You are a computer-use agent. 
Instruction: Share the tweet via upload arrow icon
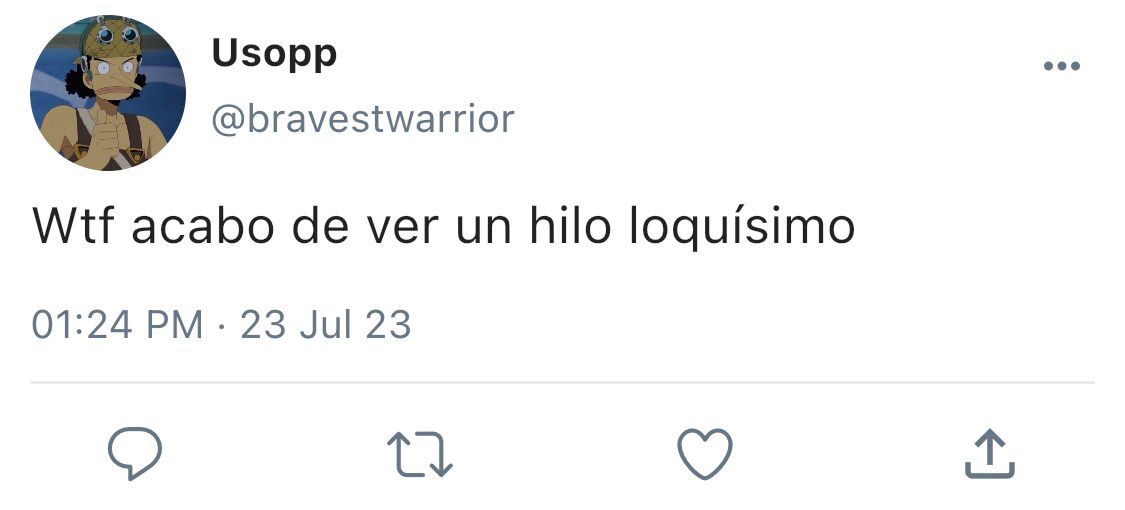[989, 453]
